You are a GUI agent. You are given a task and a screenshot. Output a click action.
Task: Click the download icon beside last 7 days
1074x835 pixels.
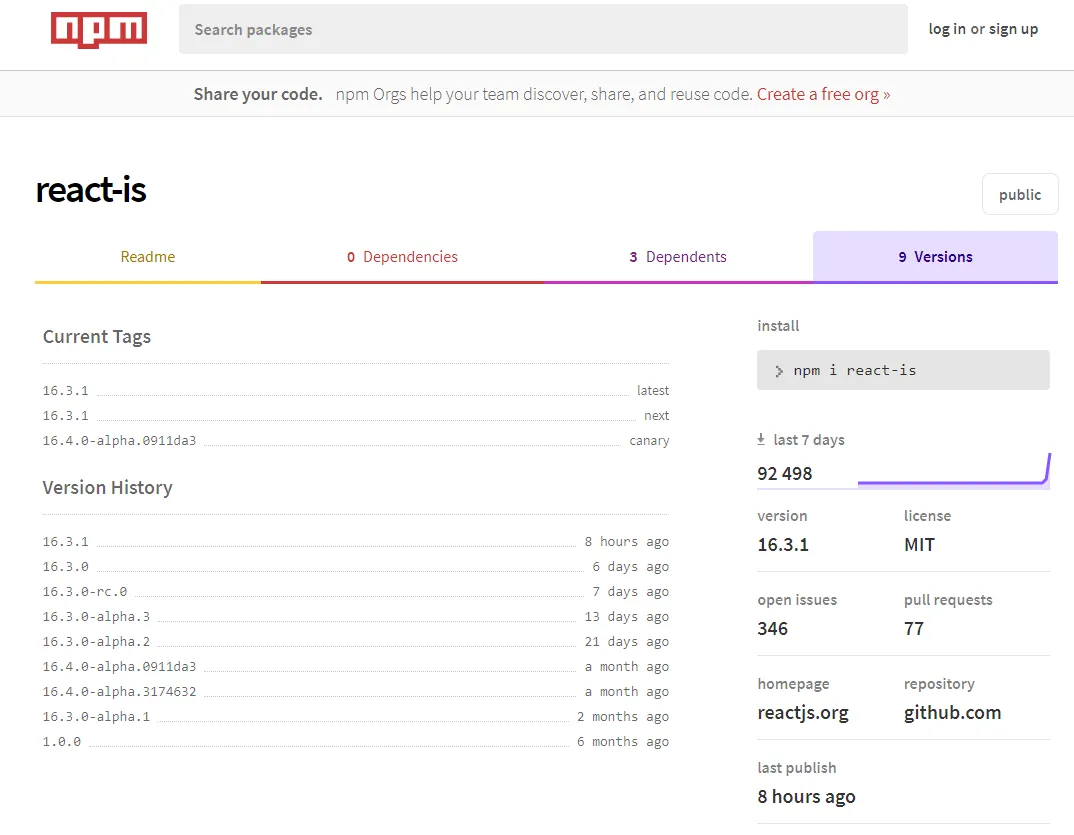coord(761,440)
